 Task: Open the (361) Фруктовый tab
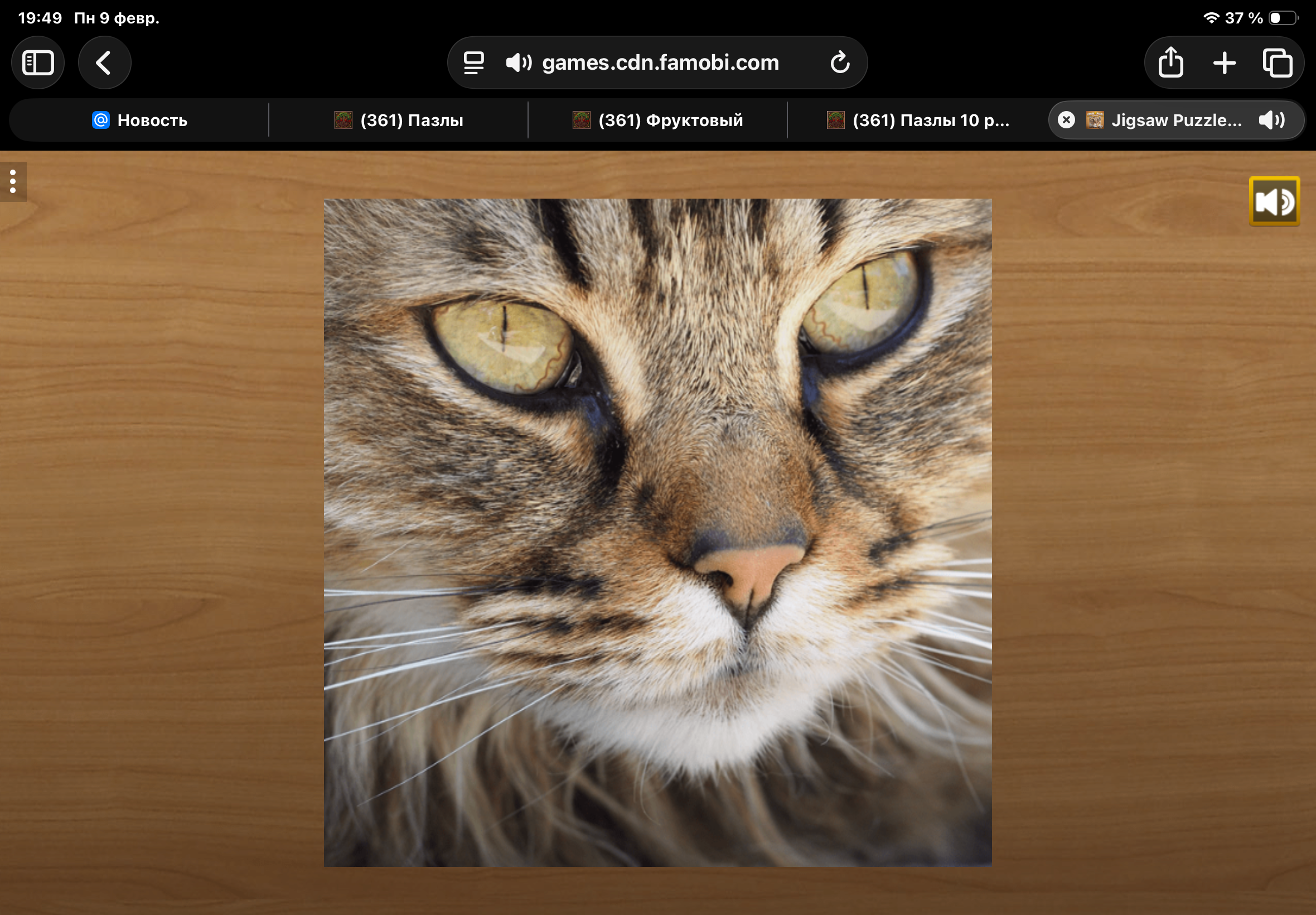tap(657, 121)
